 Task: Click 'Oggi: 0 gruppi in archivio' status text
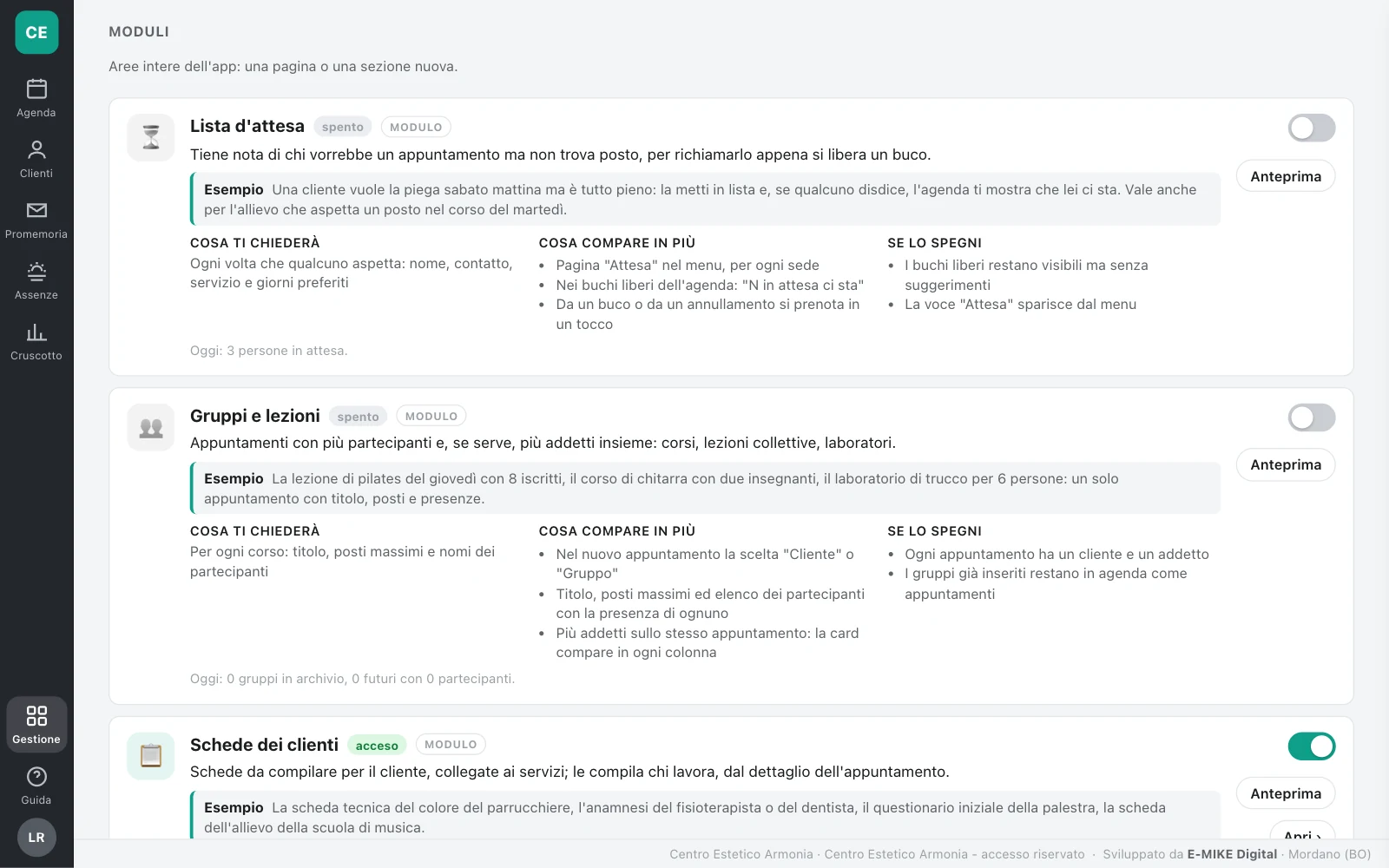(x=352, y=679)
